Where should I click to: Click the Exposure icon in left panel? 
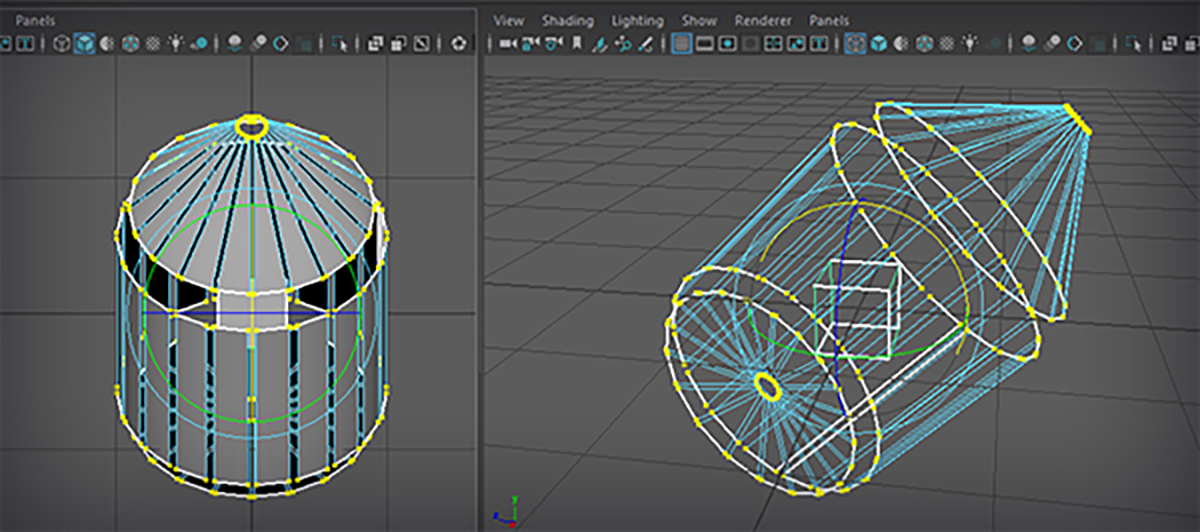(458, 43)
